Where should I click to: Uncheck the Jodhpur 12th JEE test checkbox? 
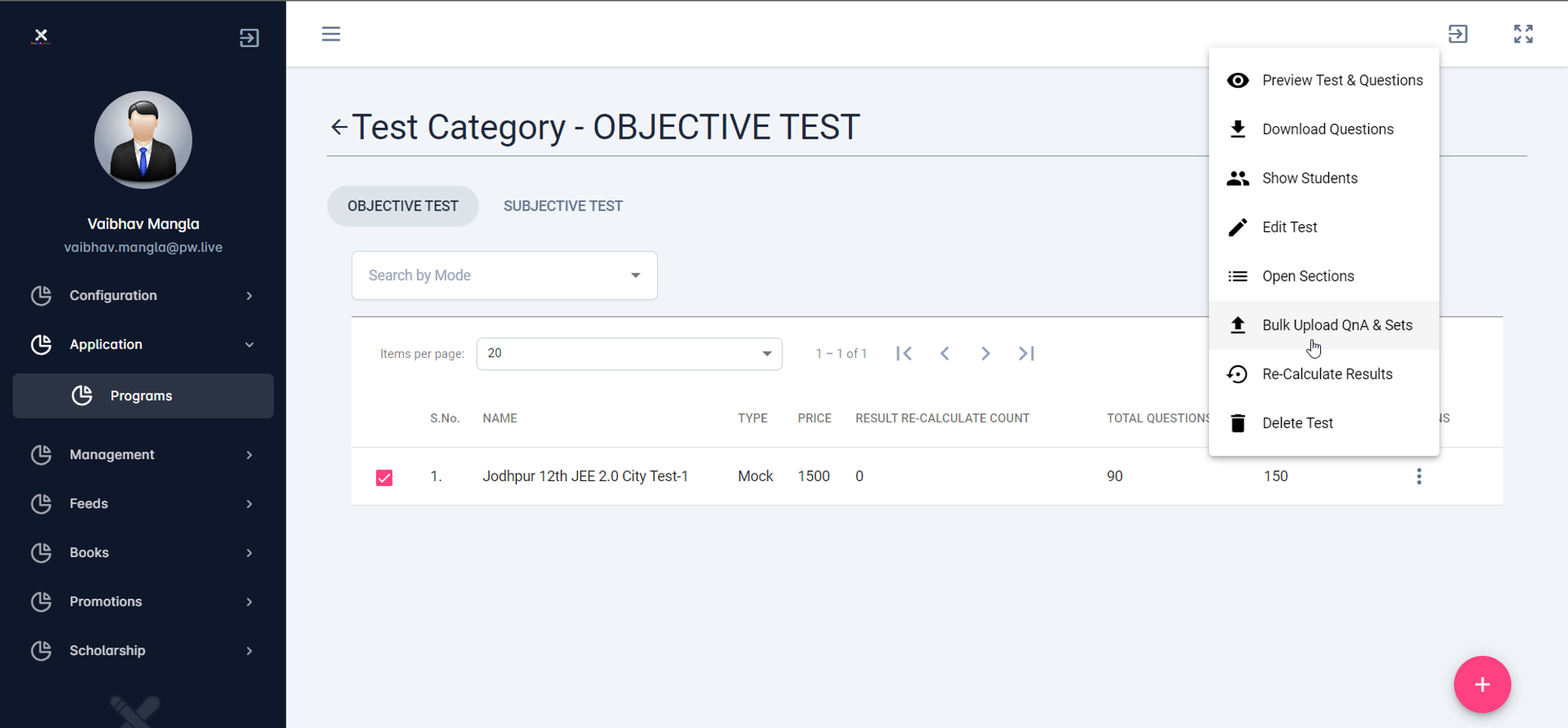(384, 477)
